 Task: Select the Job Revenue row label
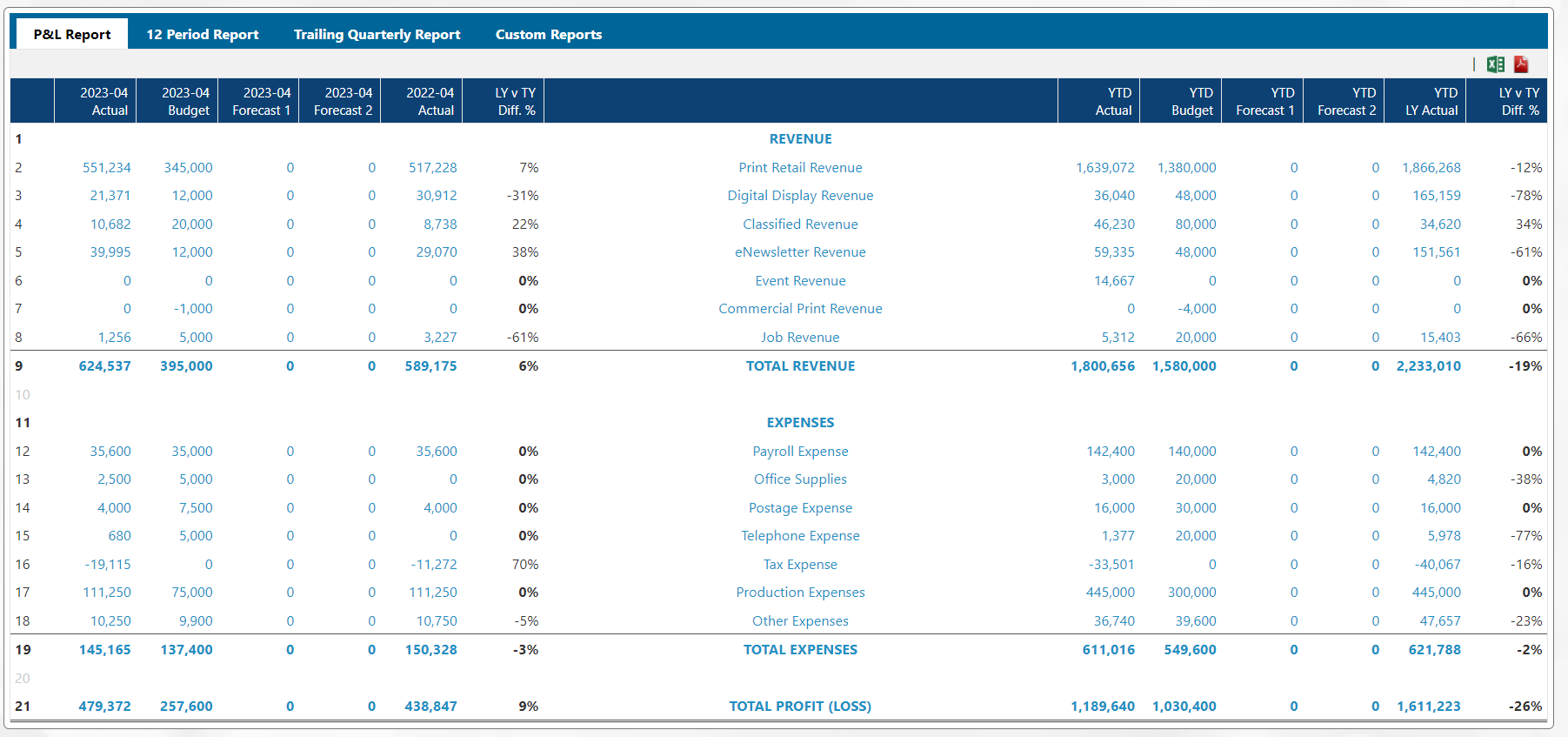(x=800, y=338)
